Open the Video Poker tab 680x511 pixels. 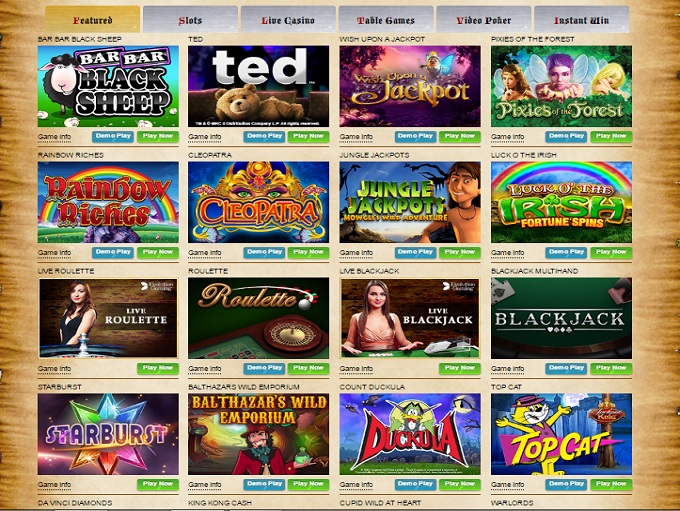tap(484, 20)
